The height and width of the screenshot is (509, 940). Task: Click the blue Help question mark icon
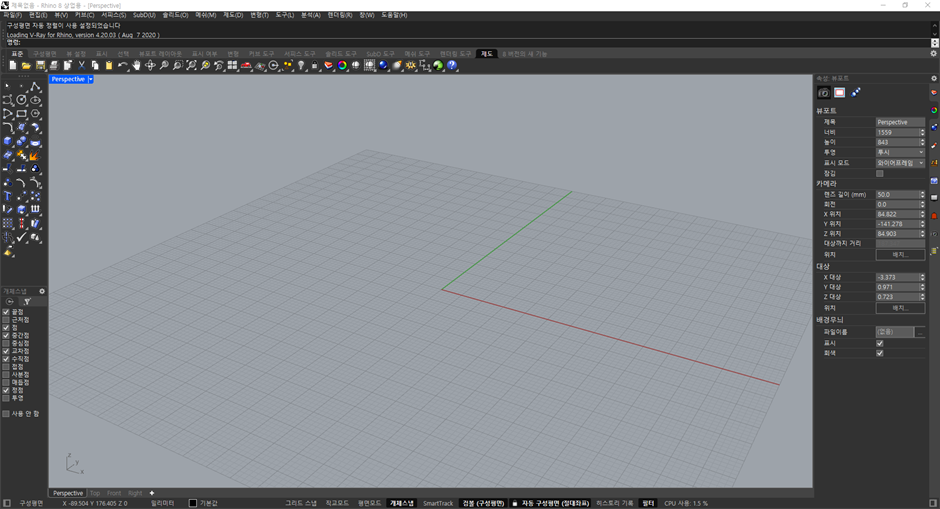pos(452,65)
